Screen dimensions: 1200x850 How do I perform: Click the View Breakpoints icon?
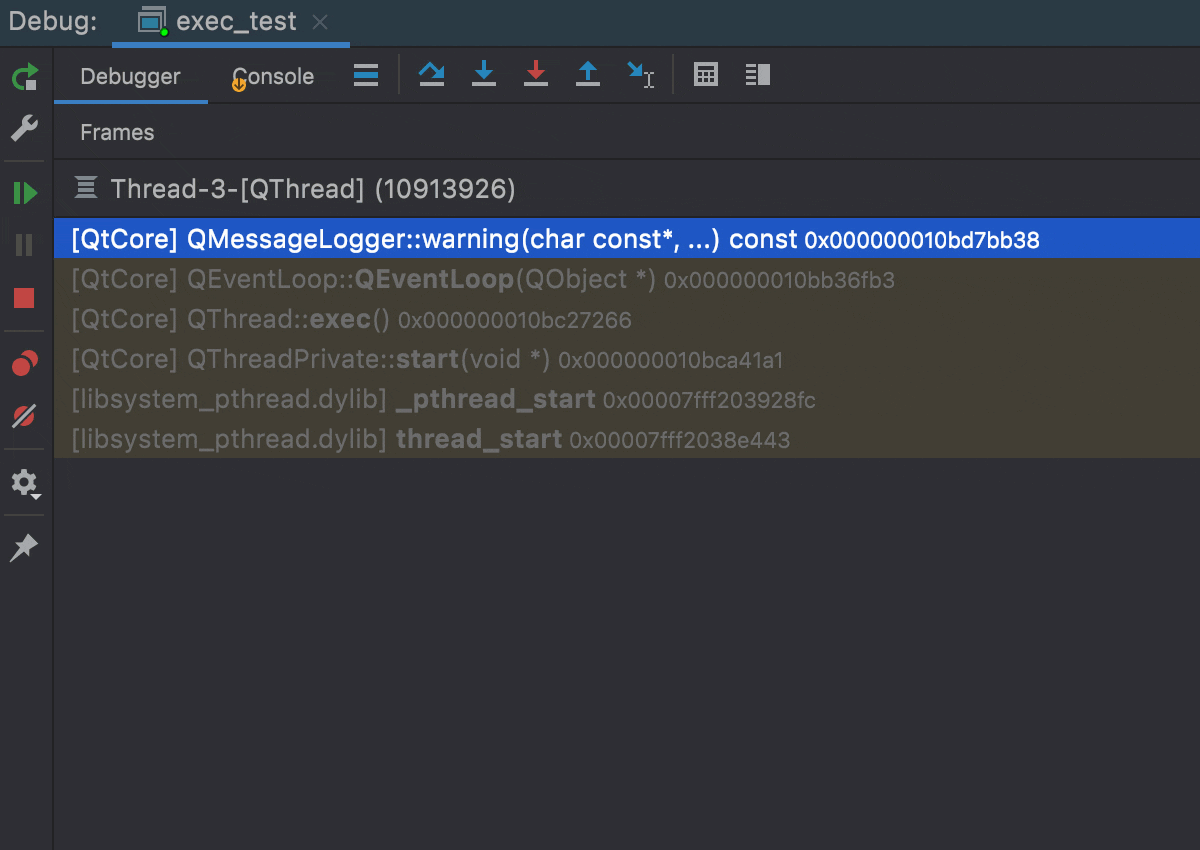[x=22, y=363]
